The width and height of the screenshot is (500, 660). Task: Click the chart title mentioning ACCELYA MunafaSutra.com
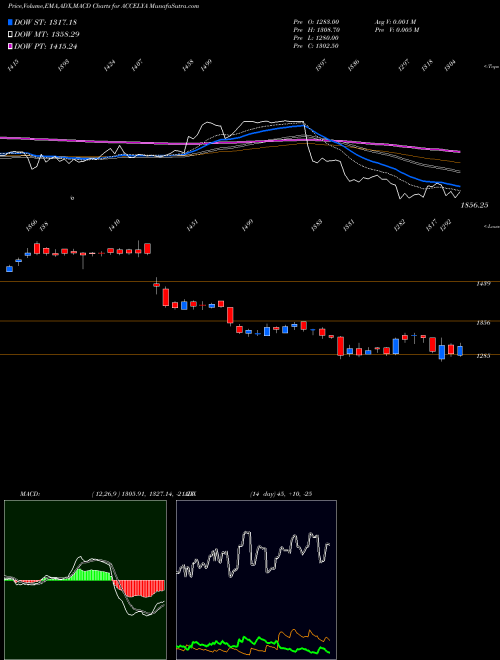pos(104,6)
